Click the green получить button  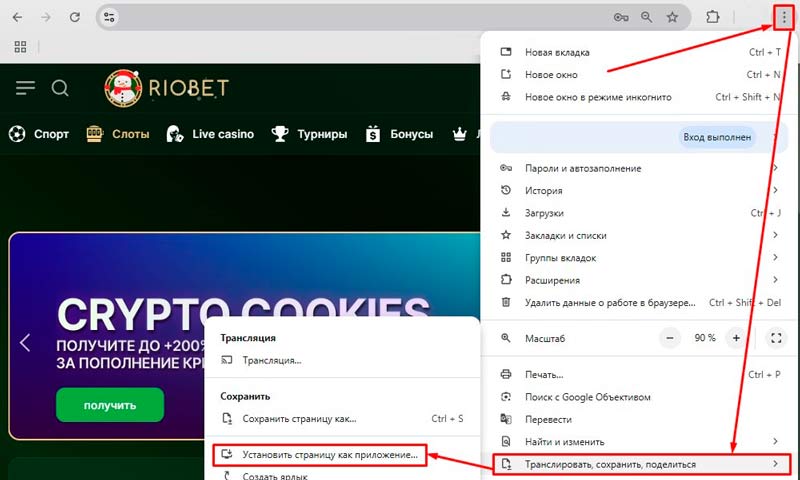click(110, 405)
